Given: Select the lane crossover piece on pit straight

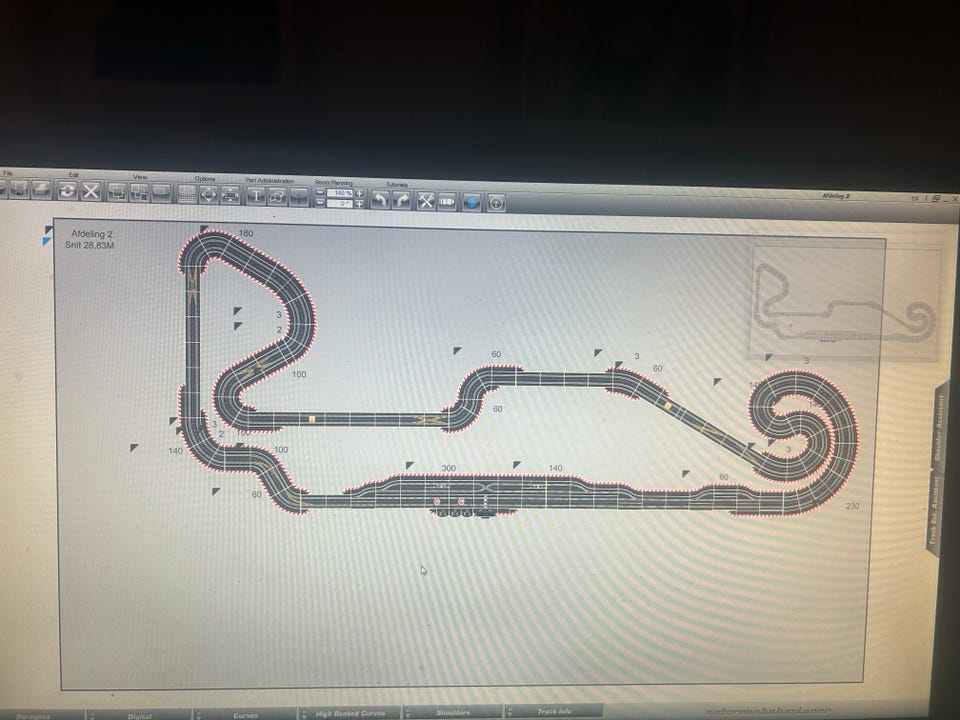Looking at the screenshot, I should click(x=486, y=489).
